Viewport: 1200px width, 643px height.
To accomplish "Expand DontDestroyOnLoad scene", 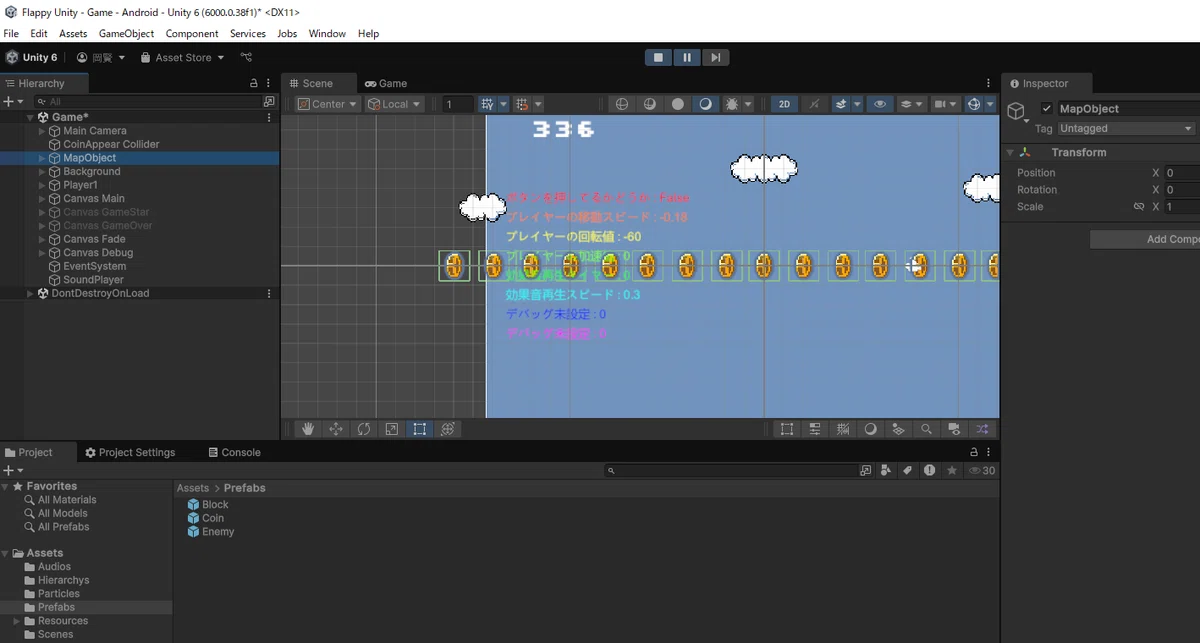I will [x=30, y=294].
